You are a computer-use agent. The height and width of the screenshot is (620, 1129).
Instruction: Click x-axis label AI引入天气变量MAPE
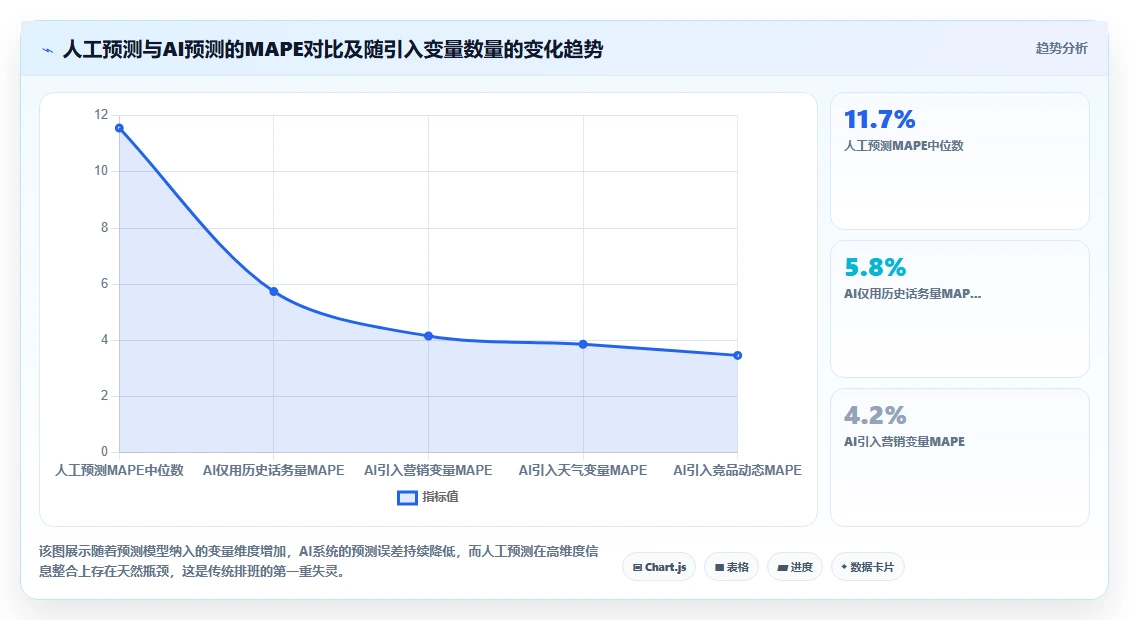583,470
